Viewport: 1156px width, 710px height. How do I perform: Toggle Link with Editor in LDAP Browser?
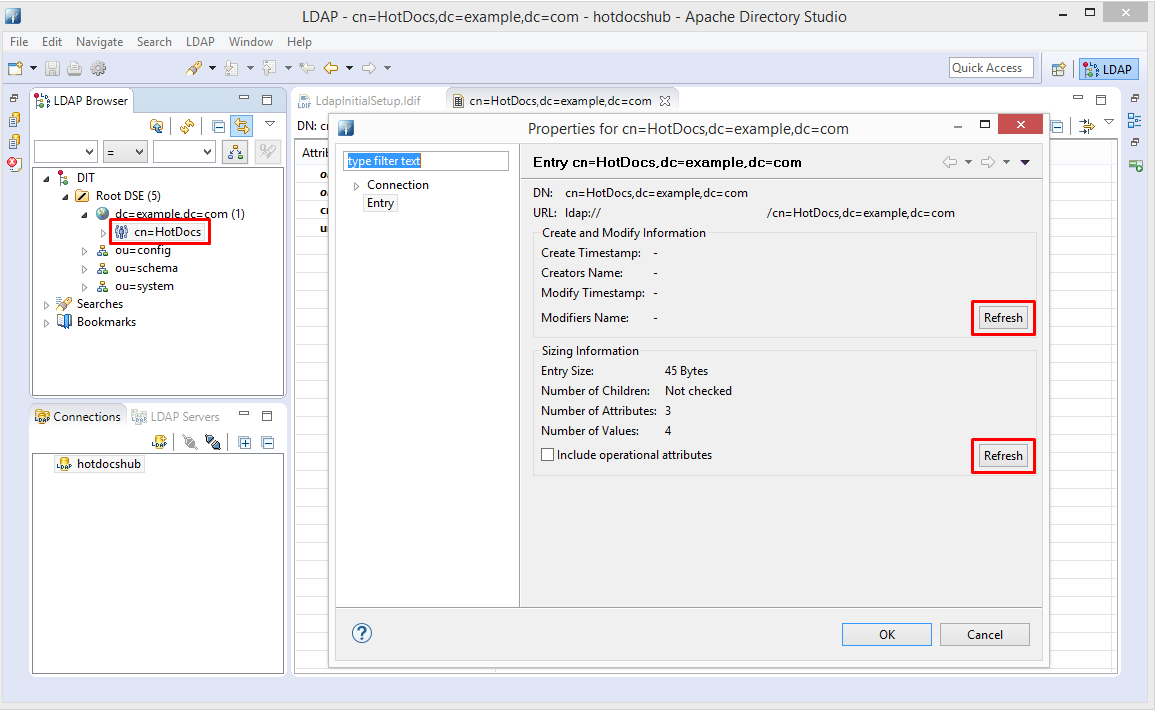click(x=241, y=126)
